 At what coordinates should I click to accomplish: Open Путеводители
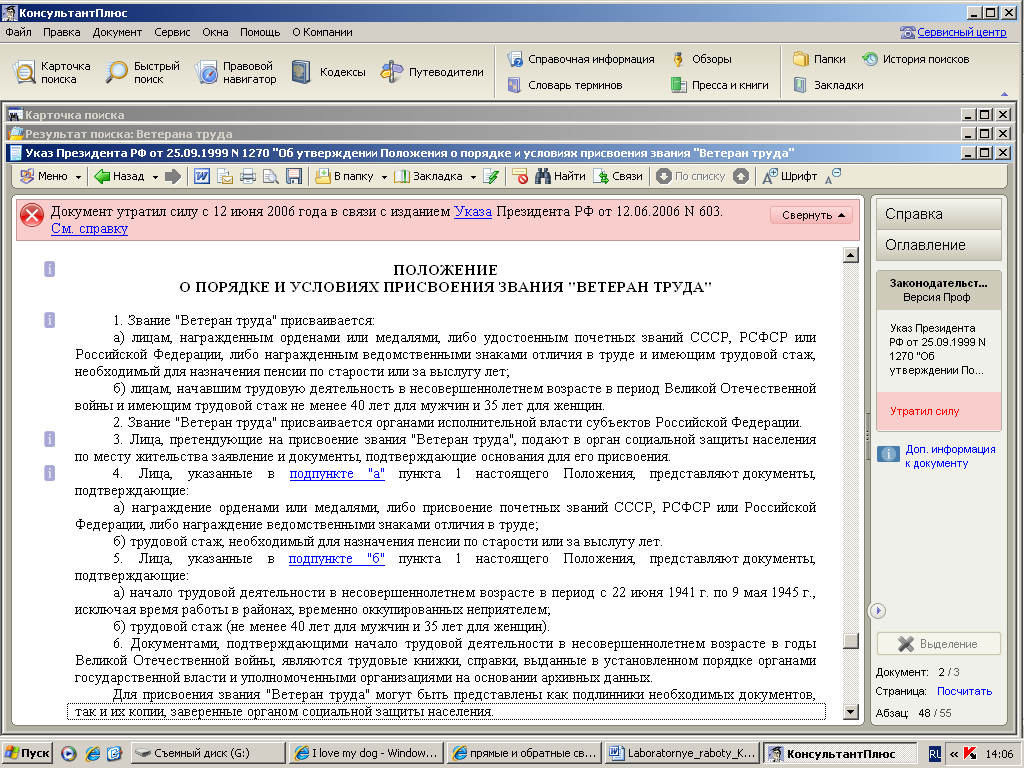[432, 72]
